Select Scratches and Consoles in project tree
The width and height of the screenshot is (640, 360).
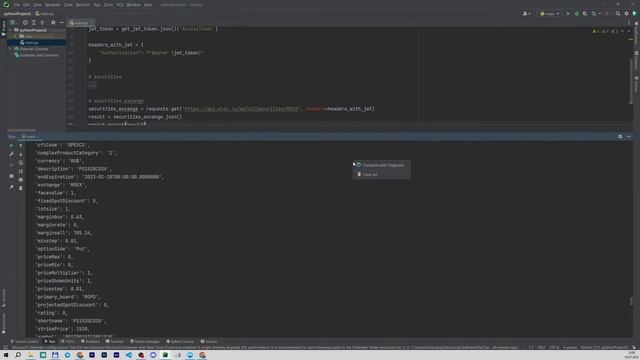click(x=39, y=55)
